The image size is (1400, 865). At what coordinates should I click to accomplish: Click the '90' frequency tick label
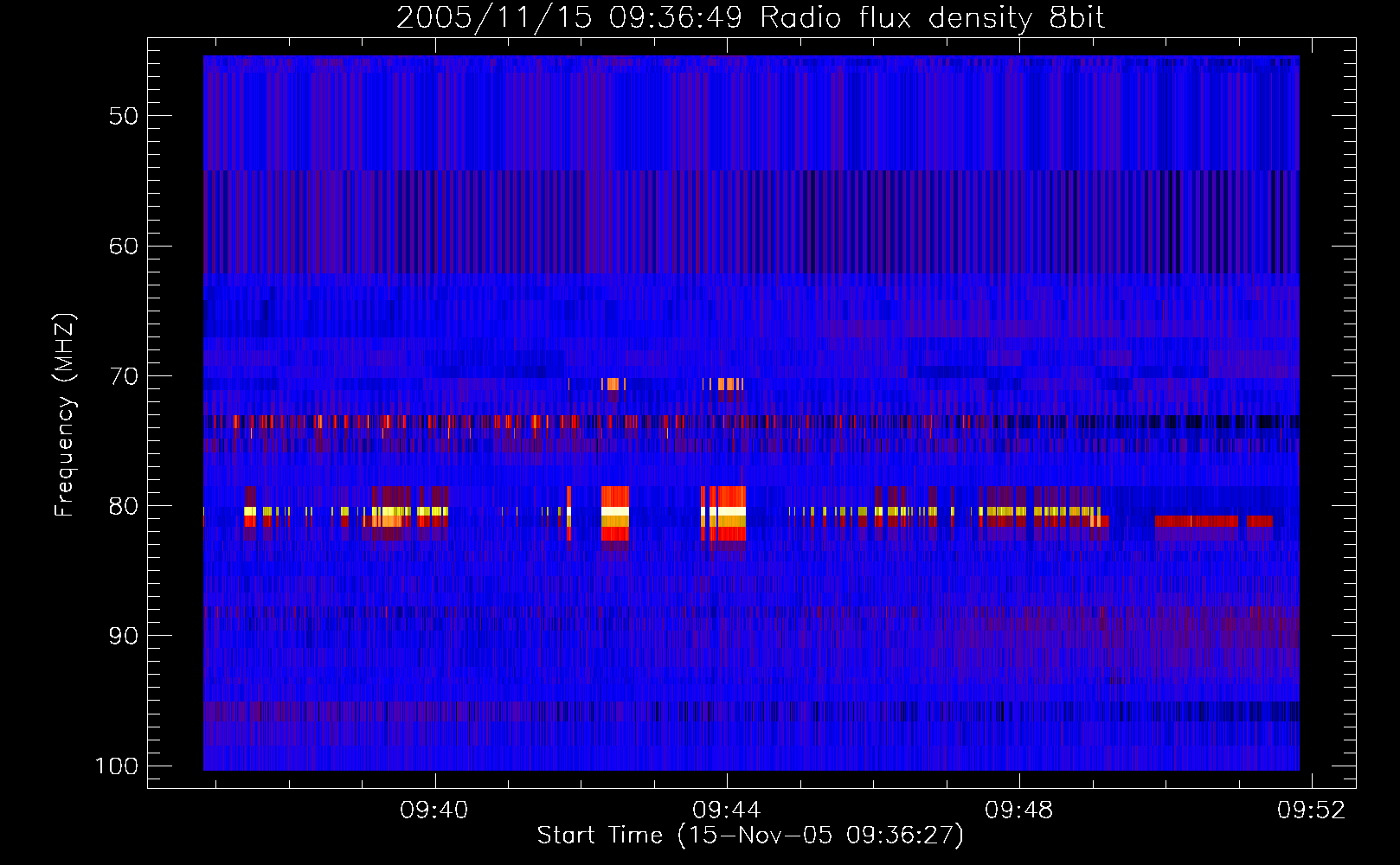124,636
